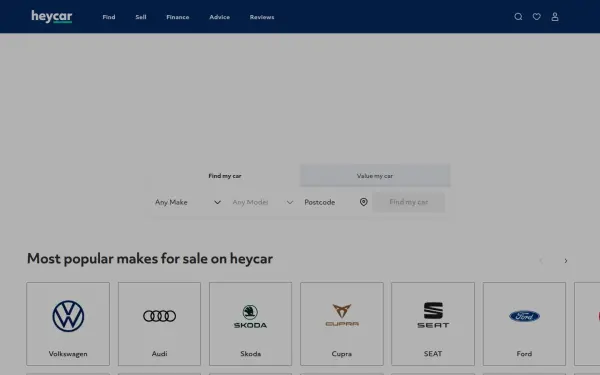Expand the Any Make dropdown
This screenshot has height=375, width=600.
pyautogui.click(x=188, y=202)
